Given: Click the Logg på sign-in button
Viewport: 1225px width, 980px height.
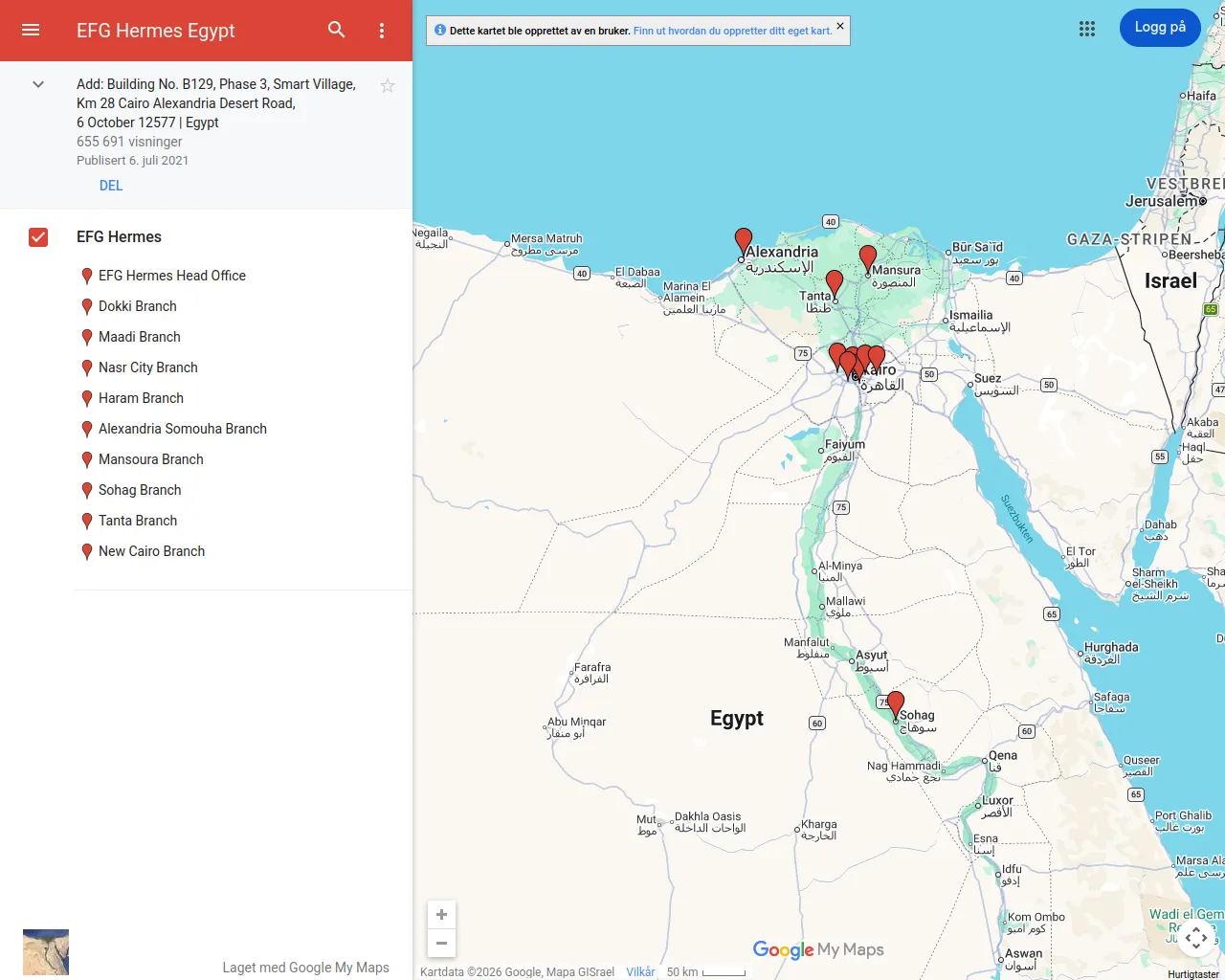Looking at the screenshot, I should pyautogui.click(x=1160, y=28).
